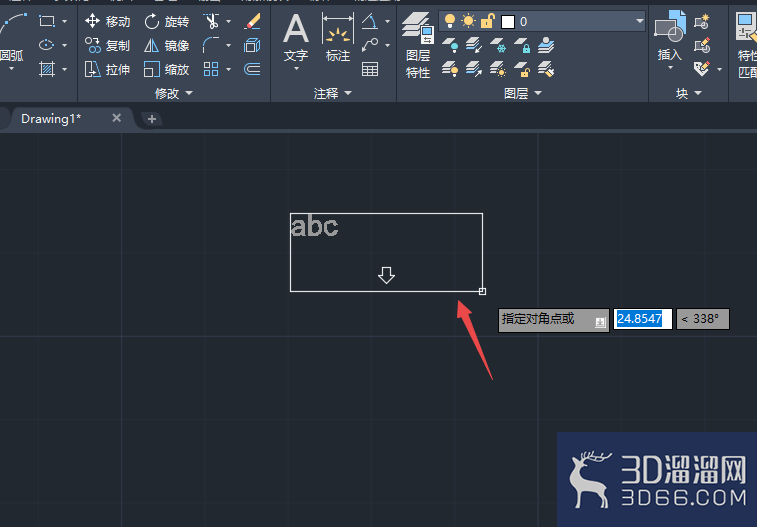
Task: Click the Edit Block icon
Action: pyautogui.click(x=701, y=45)
